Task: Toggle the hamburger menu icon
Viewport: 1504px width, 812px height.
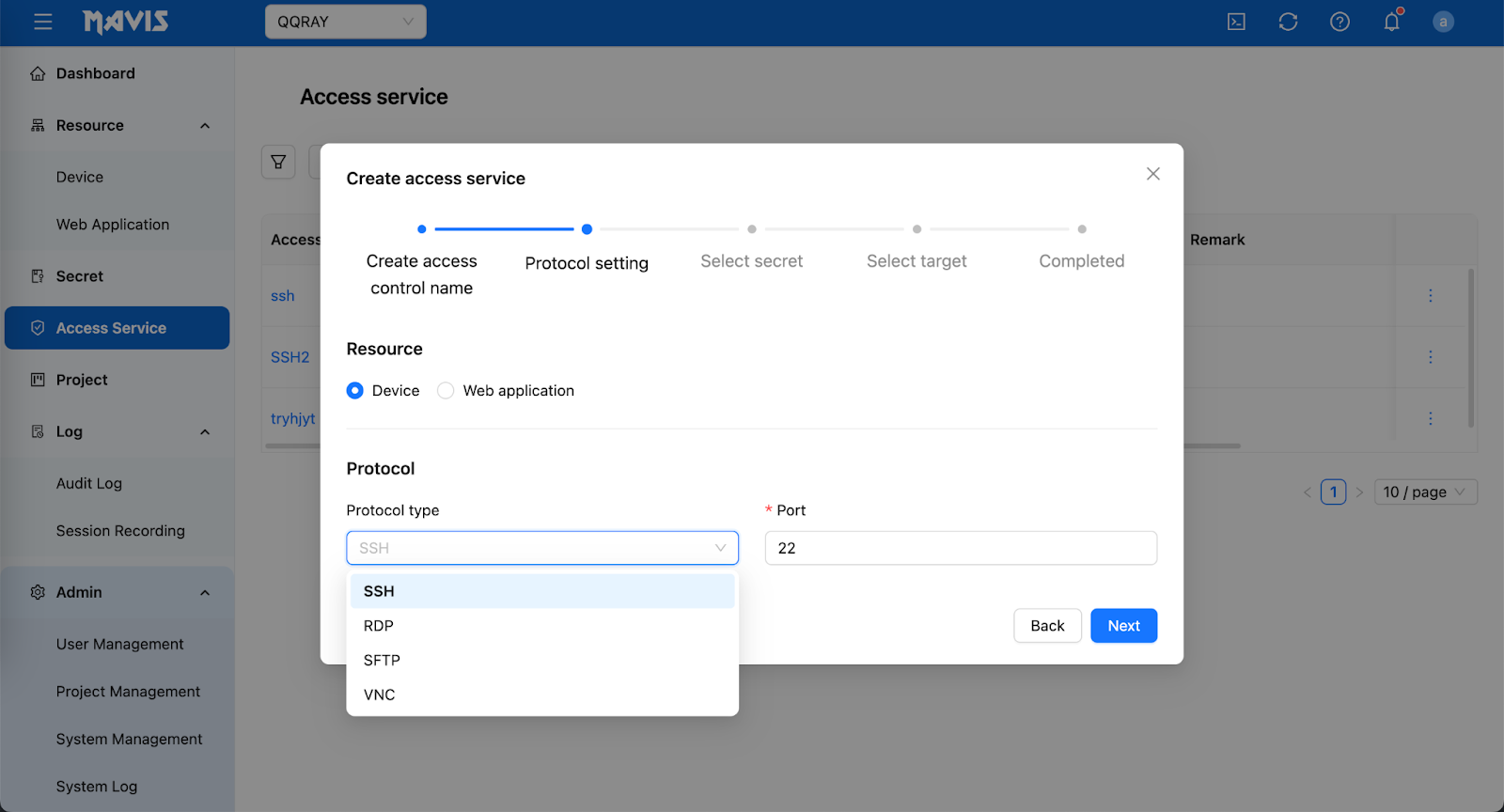Action: [x=43, y=22]
